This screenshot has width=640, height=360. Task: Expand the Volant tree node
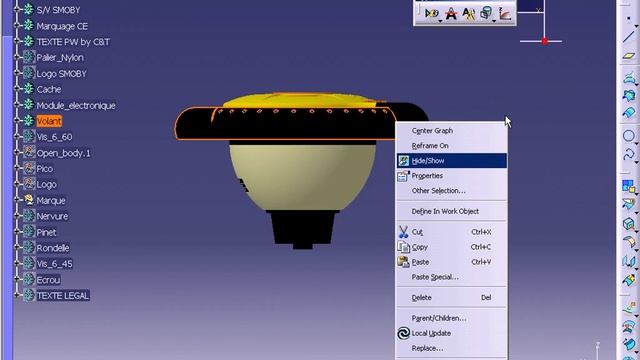coord(17,120)
